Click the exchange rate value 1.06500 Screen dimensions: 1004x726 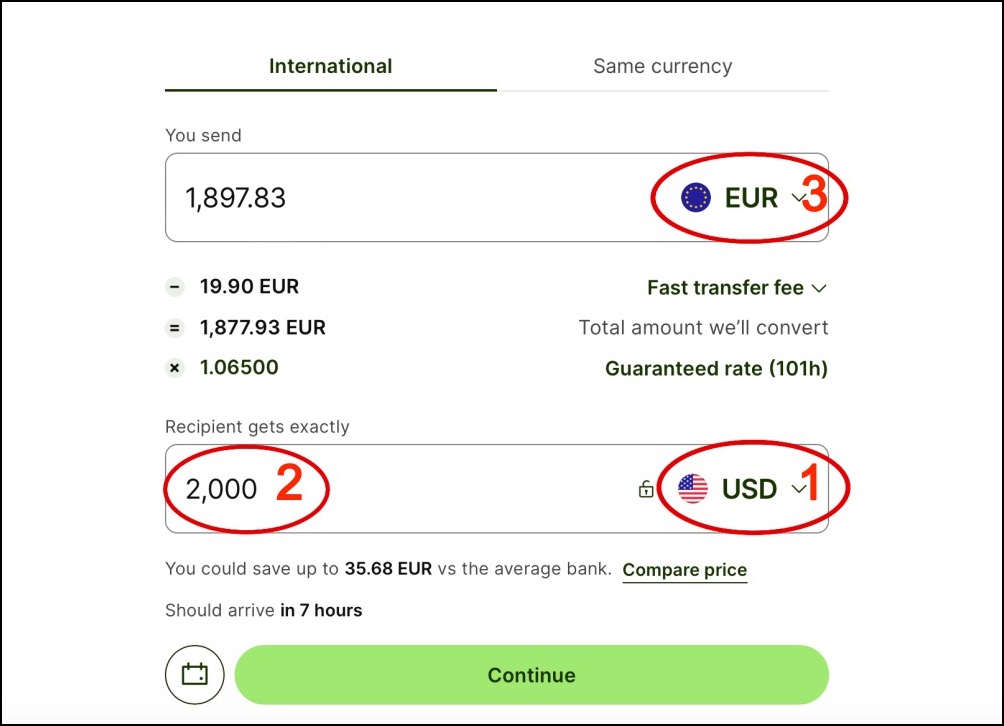pyautogui.click(x=239, y=367)
